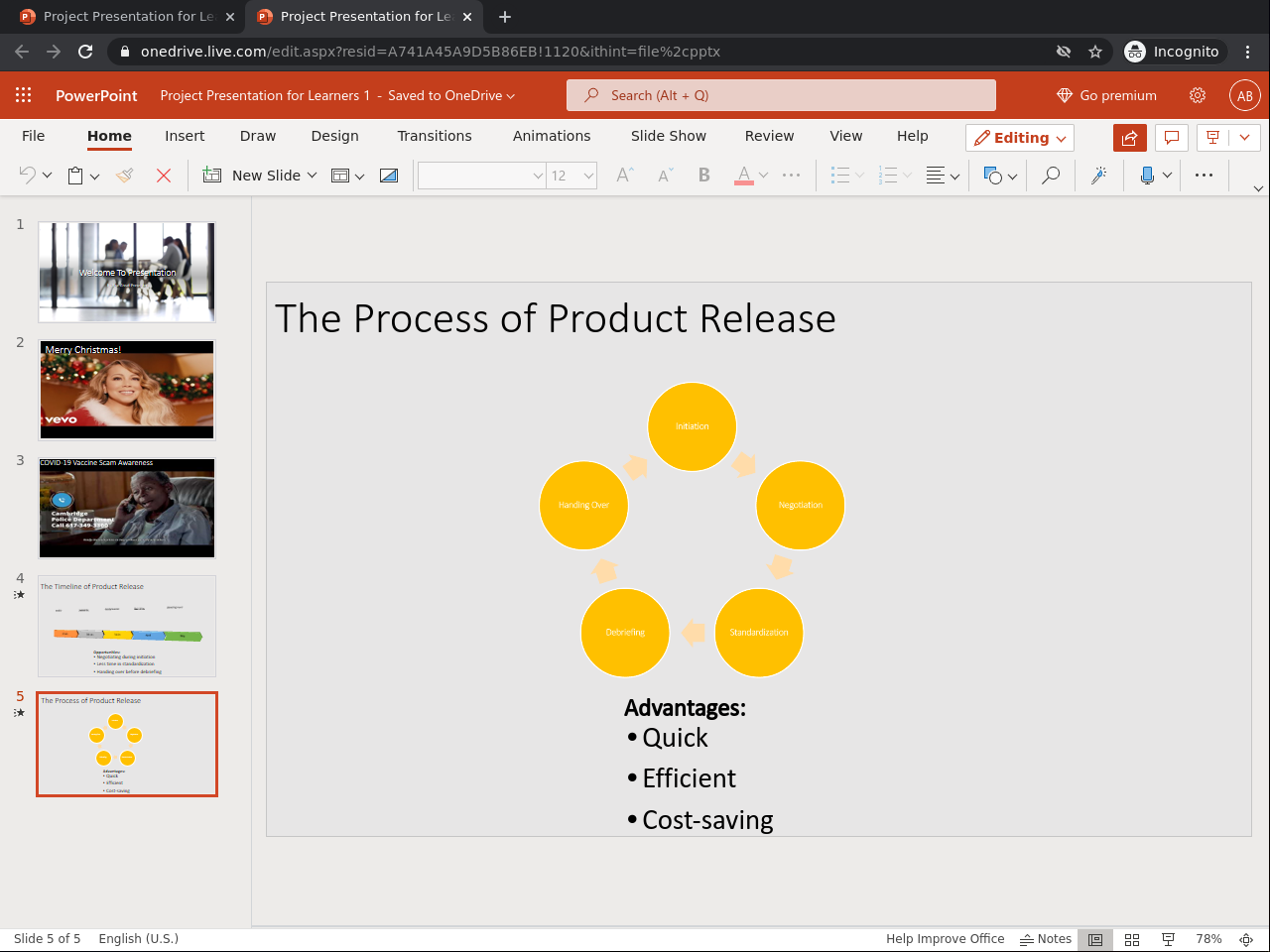Viewport: 1270px width, 952px height.
Task: Switch to the Animations tab
Action: click(x=552, y=136)
